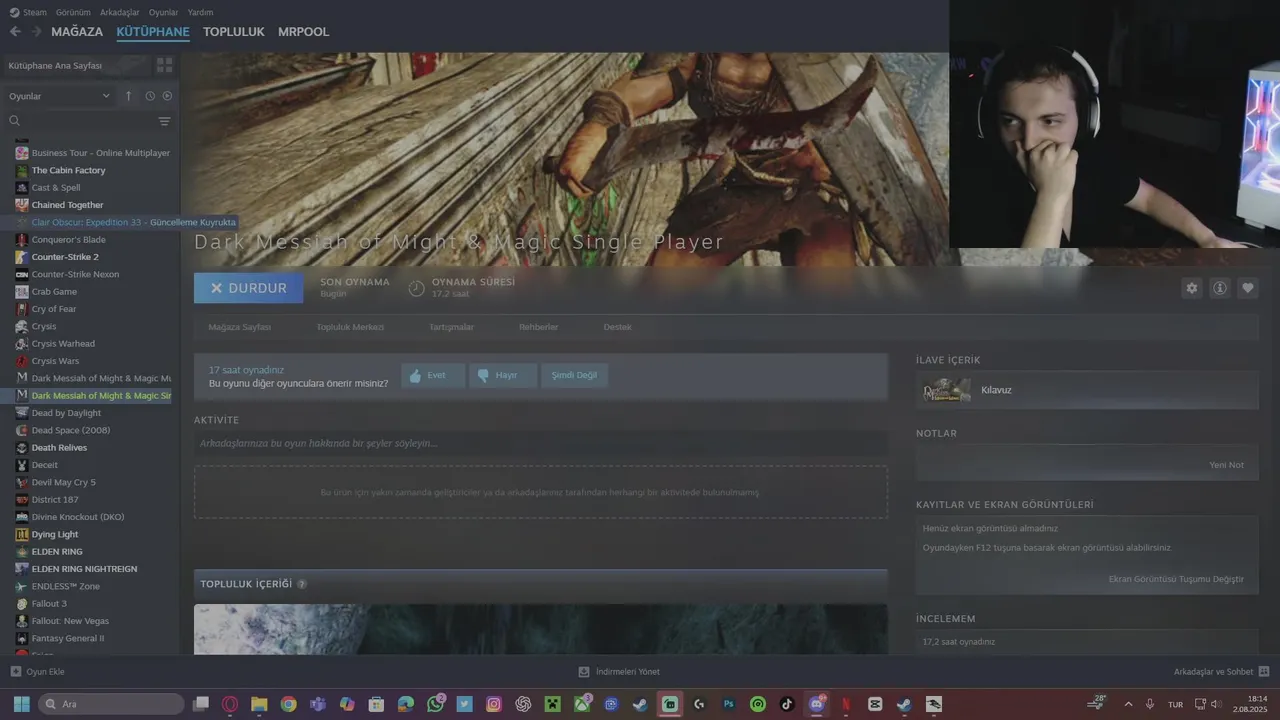
Task: Click activity text input field
Action: [540, 443]
